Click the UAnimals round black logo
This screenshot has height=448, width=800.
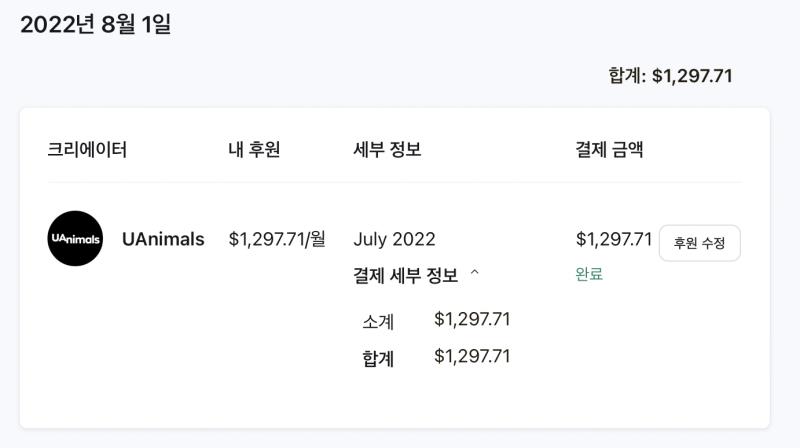coord(75,238)
